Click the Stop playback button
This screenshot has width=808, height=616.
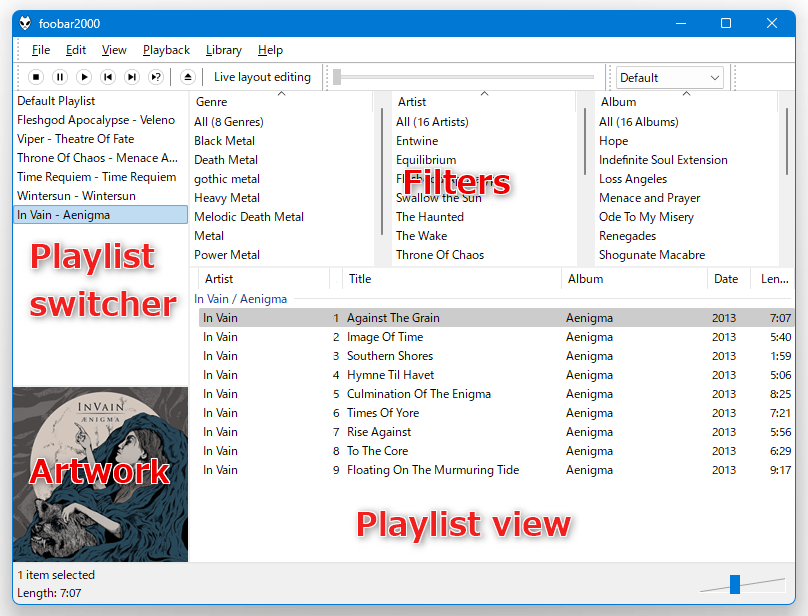point(36,77)
